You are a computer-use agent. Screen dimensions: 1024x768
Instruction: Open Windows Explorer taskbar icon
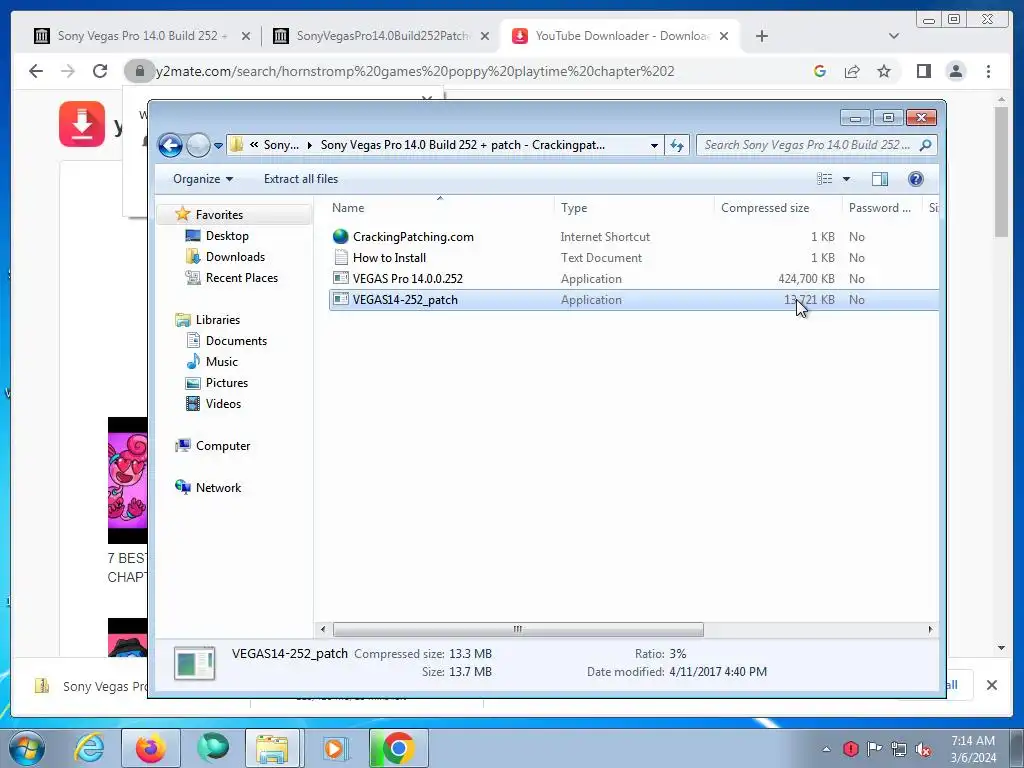(273, 748)
